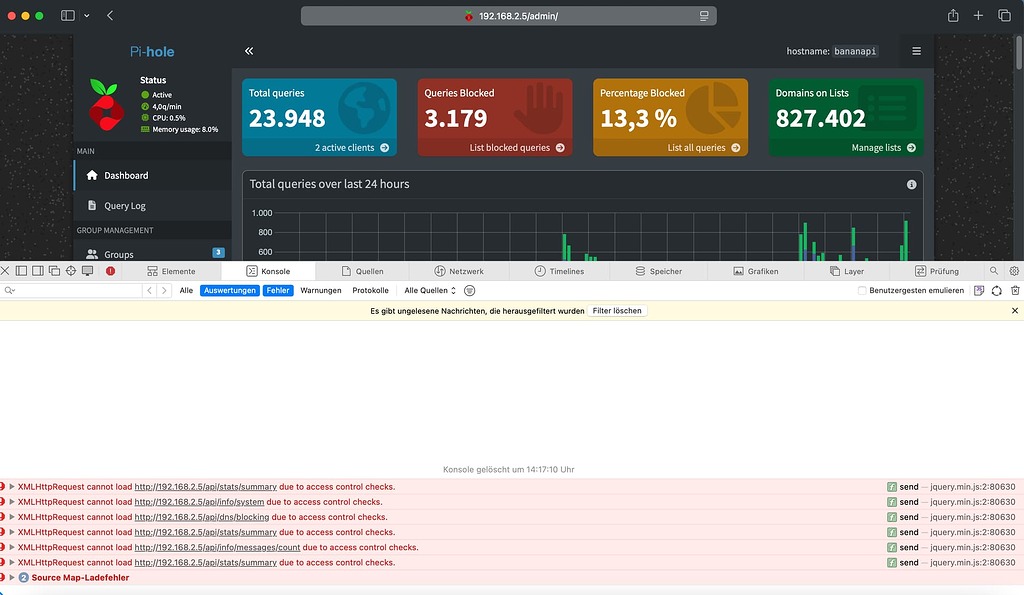The width and height of the screenshot is (1024, 595).
Task: Enable 'Benutzergesten emulieren' checkbox
Action: [862, 291]
